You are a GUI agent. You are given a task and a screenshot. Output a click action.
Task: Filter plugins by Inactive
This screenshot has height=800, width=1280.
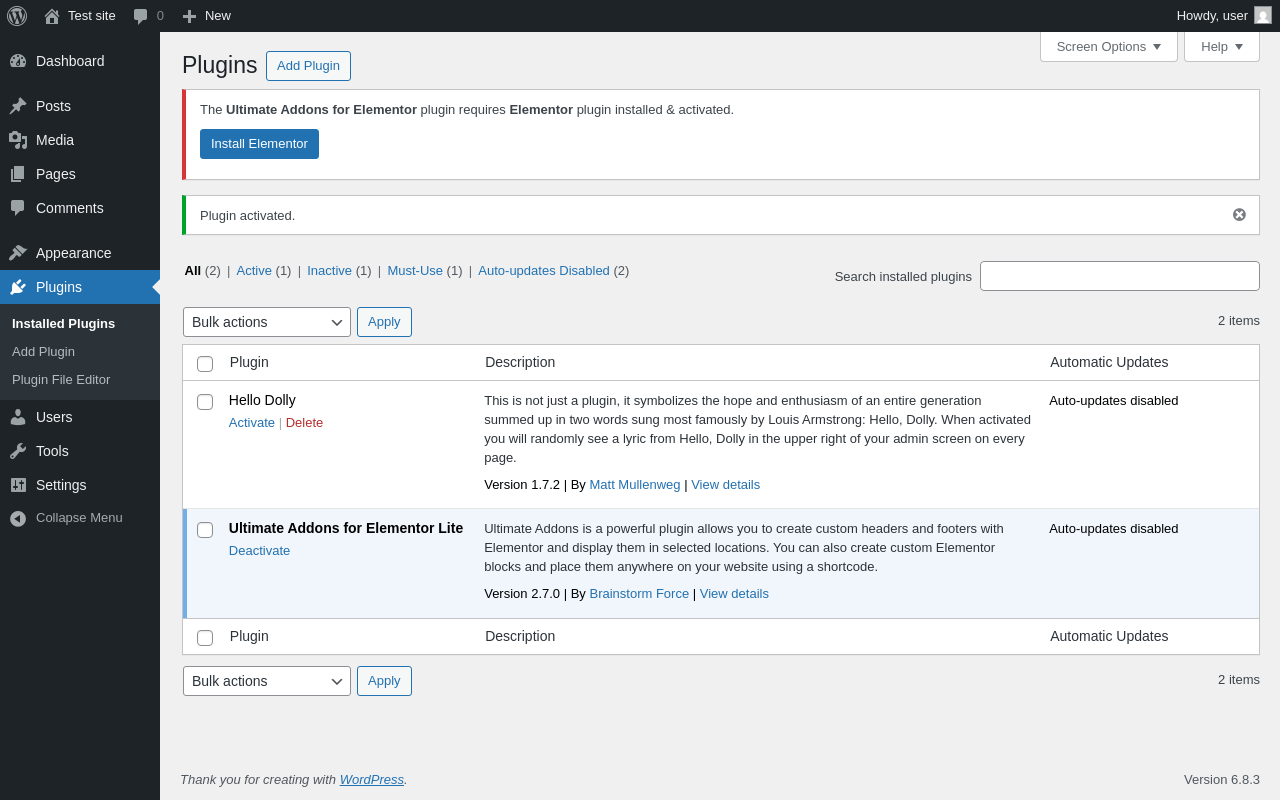pos(329,271)
